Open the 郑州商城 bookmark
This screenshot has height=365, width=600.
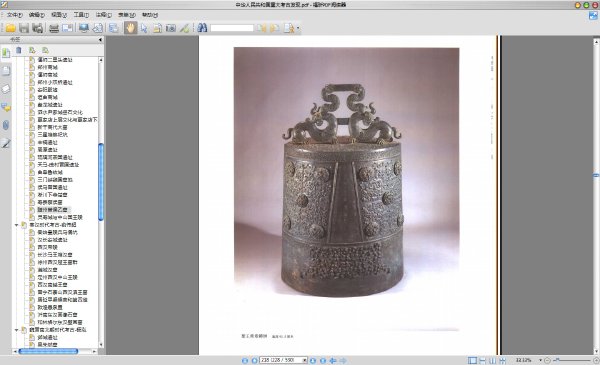point(47,67)
